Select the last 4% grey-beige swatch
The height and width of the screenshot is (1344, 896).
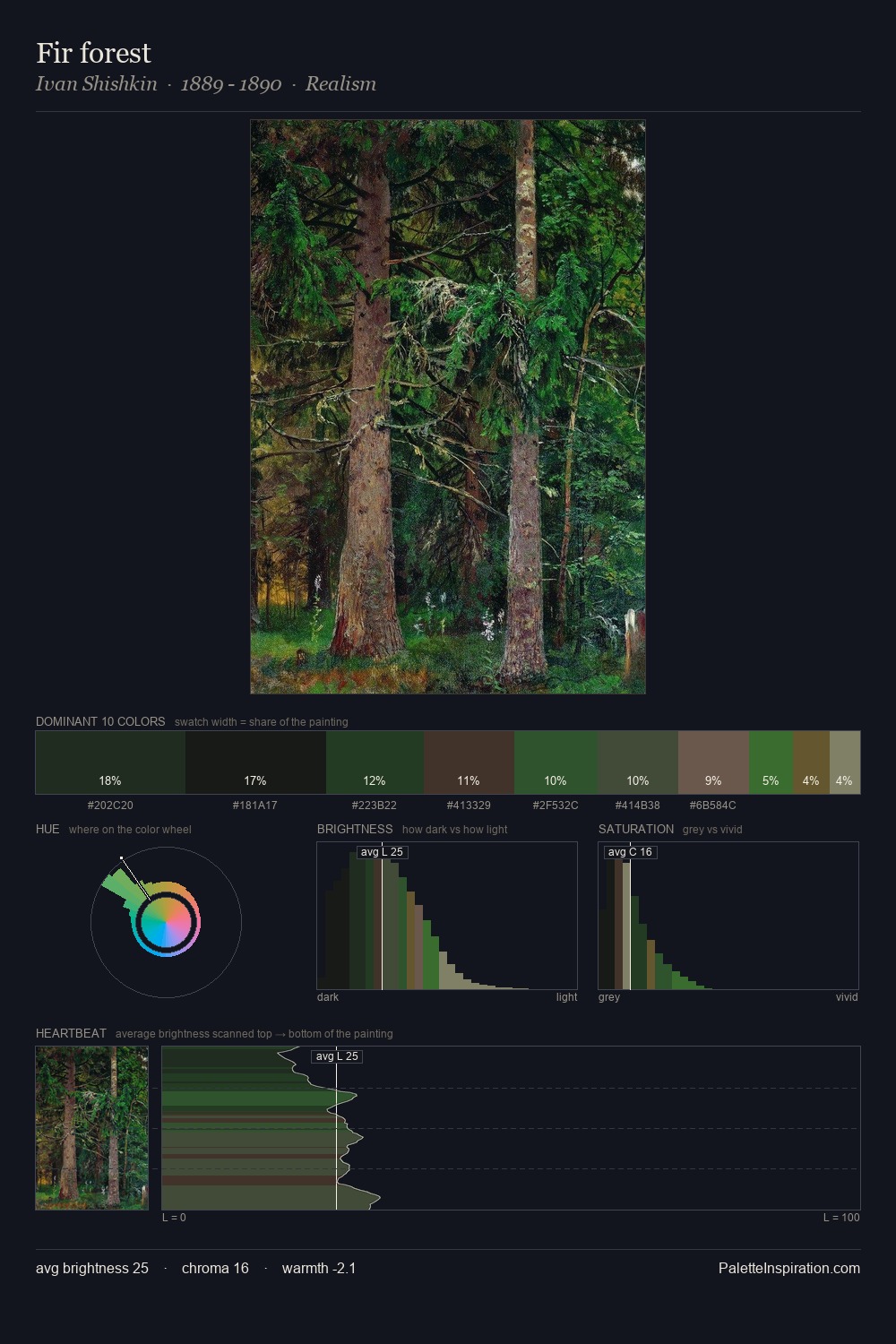[845, 762]
